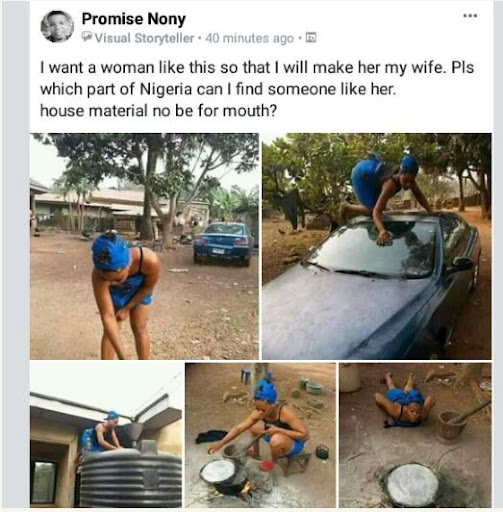Click the line 'house material no be for mouth?'

[x=158, y=111]
